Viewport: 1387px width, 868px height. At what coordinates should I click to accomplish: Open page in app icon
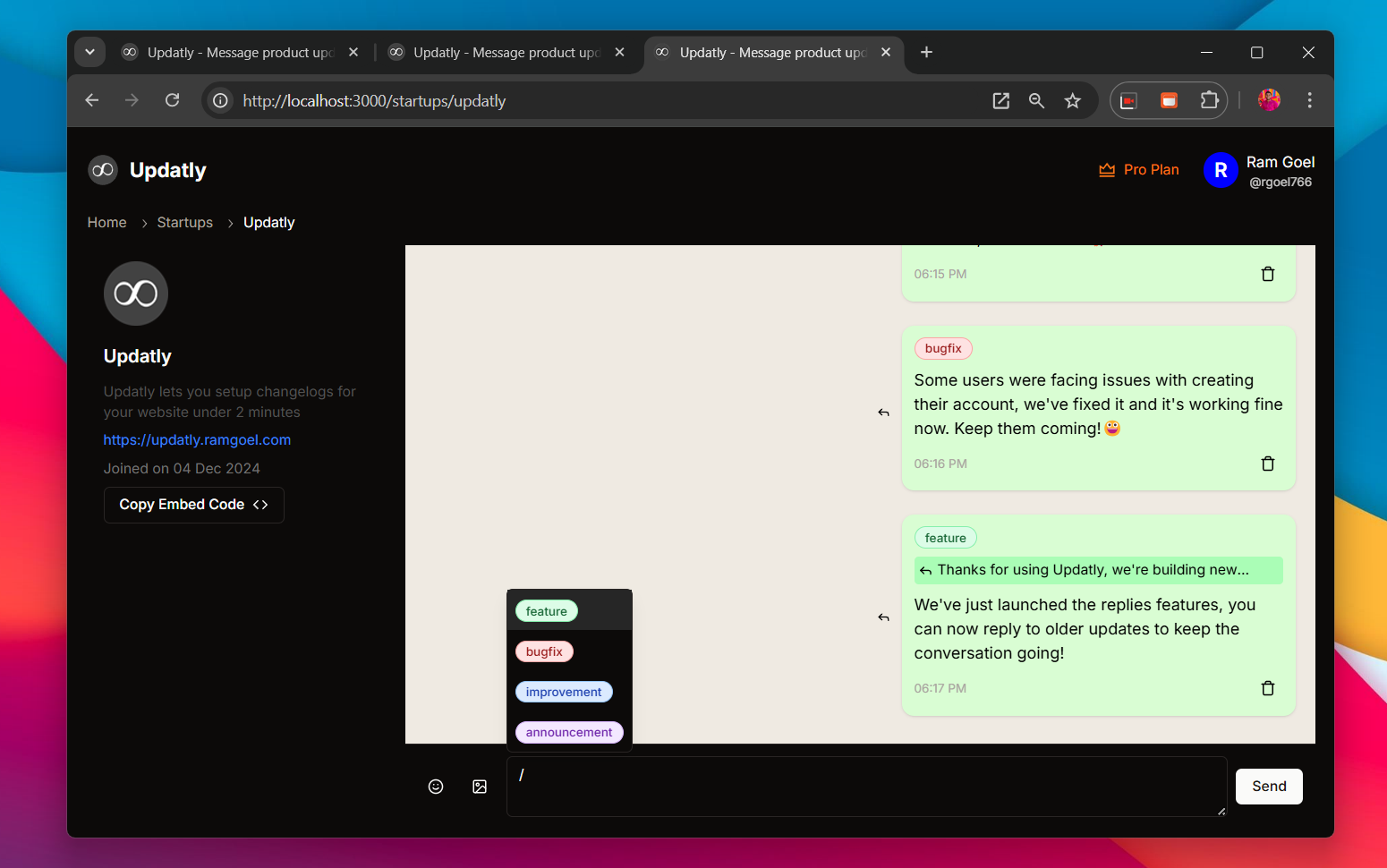(1001, 101)
